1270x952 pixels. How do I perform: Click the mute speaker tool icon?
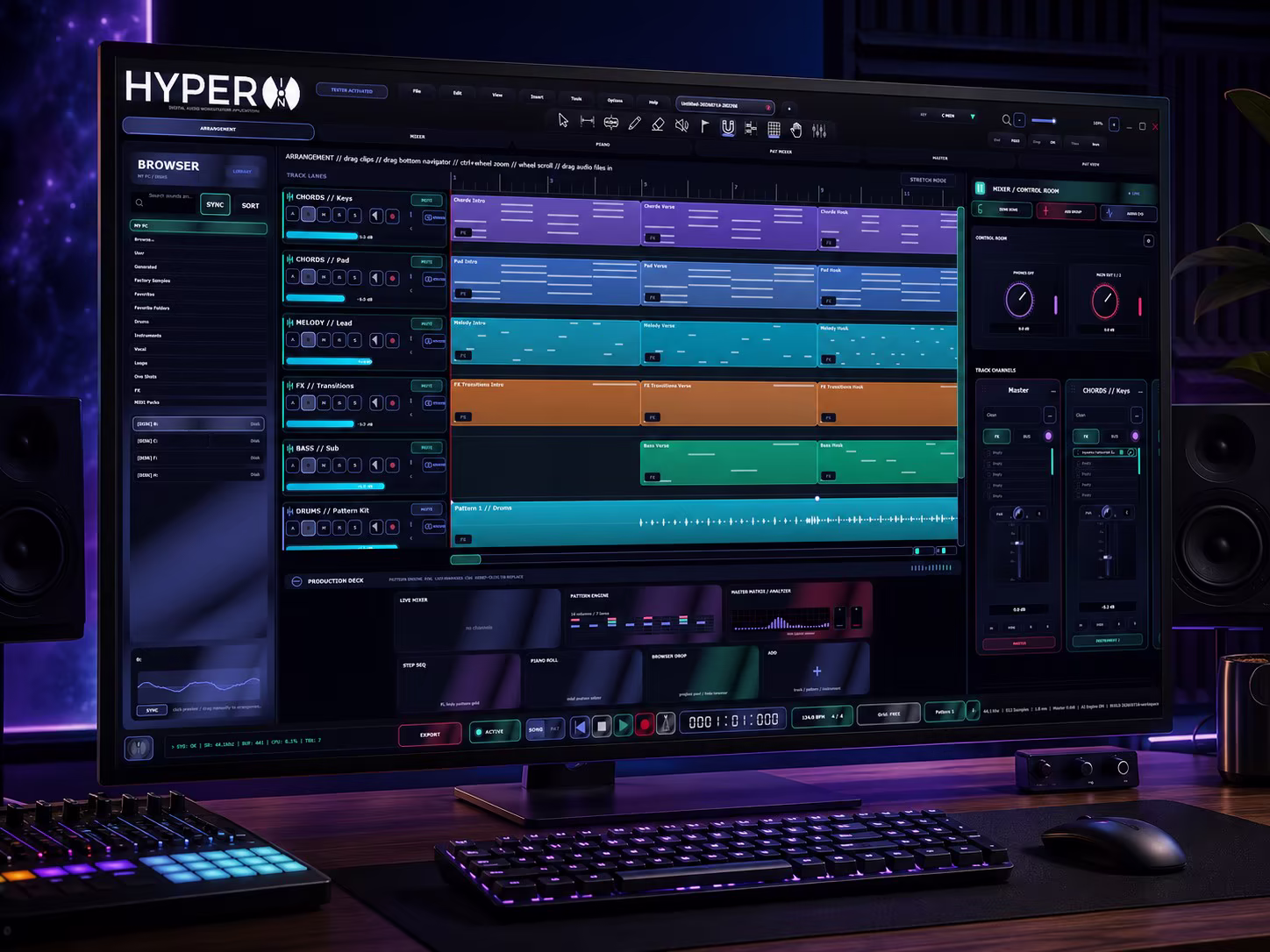681,126
